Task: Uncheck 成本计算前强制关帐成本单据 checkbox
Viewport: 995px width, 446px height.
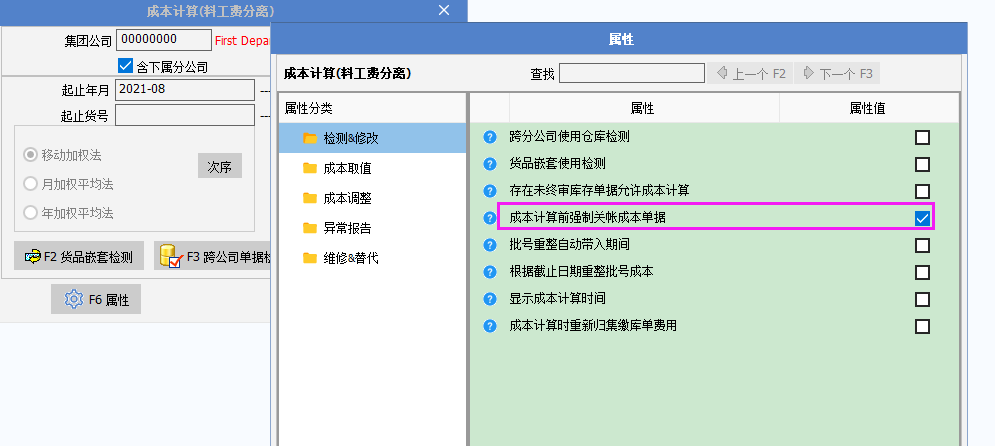Action: [922, 218]
